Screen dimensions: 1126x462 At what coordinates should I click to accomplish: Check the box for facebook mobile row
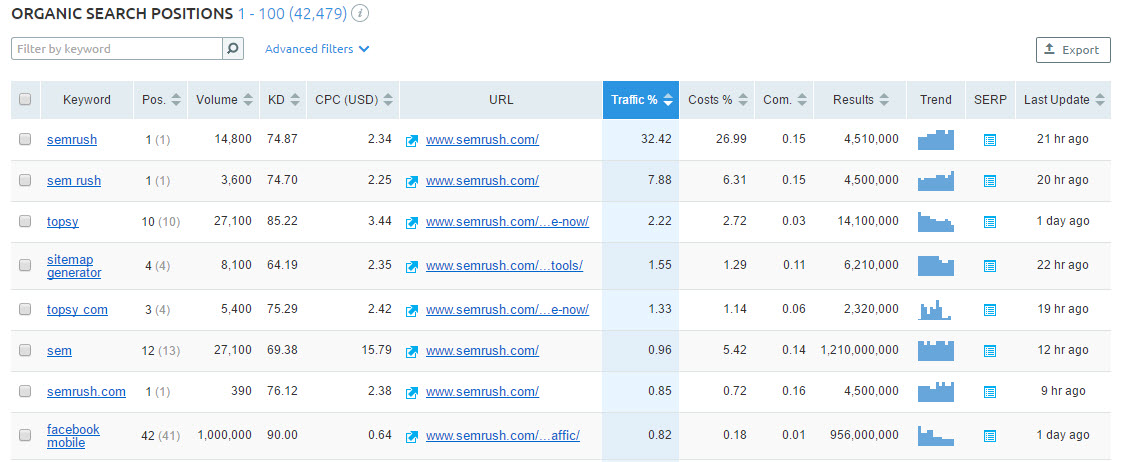coord(25,435)
